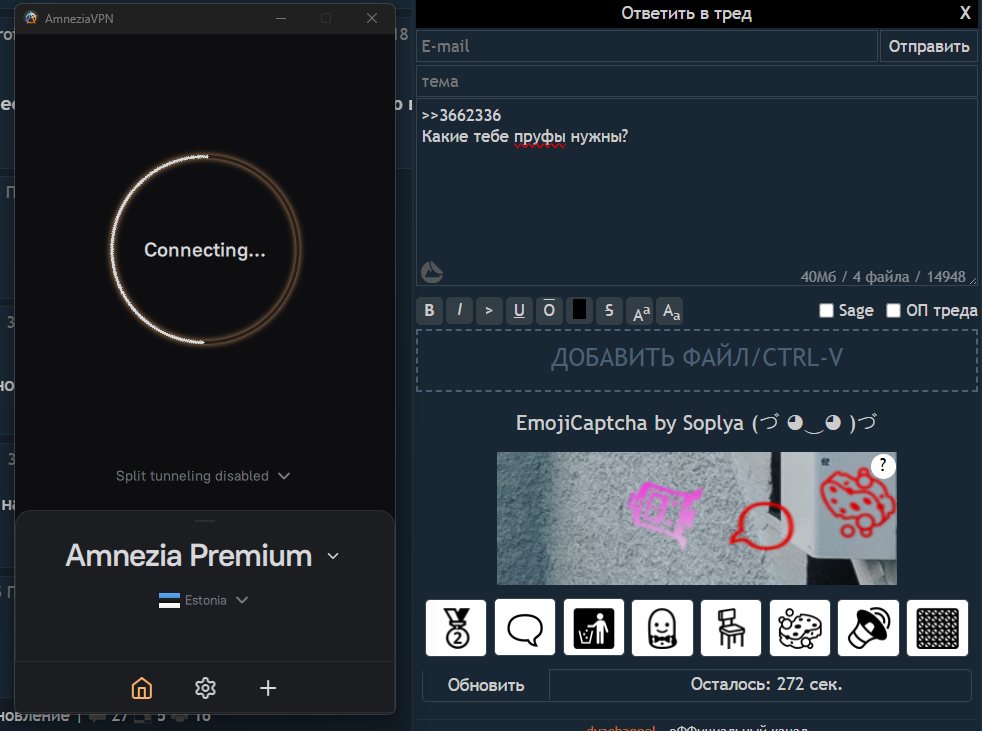Select the dotted grid pattern emoji
The width and height of the screenshot is (982, 731).
coord(938,628)
